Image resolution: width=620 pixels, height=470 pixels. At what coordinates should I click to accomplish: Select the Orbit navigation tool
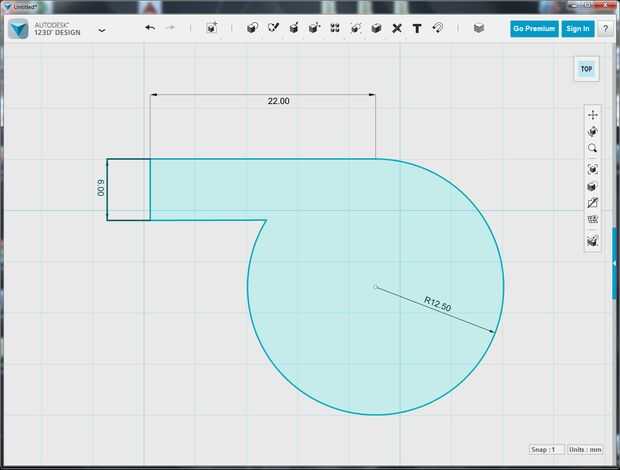pyautogui.click(x=592, y=132)
